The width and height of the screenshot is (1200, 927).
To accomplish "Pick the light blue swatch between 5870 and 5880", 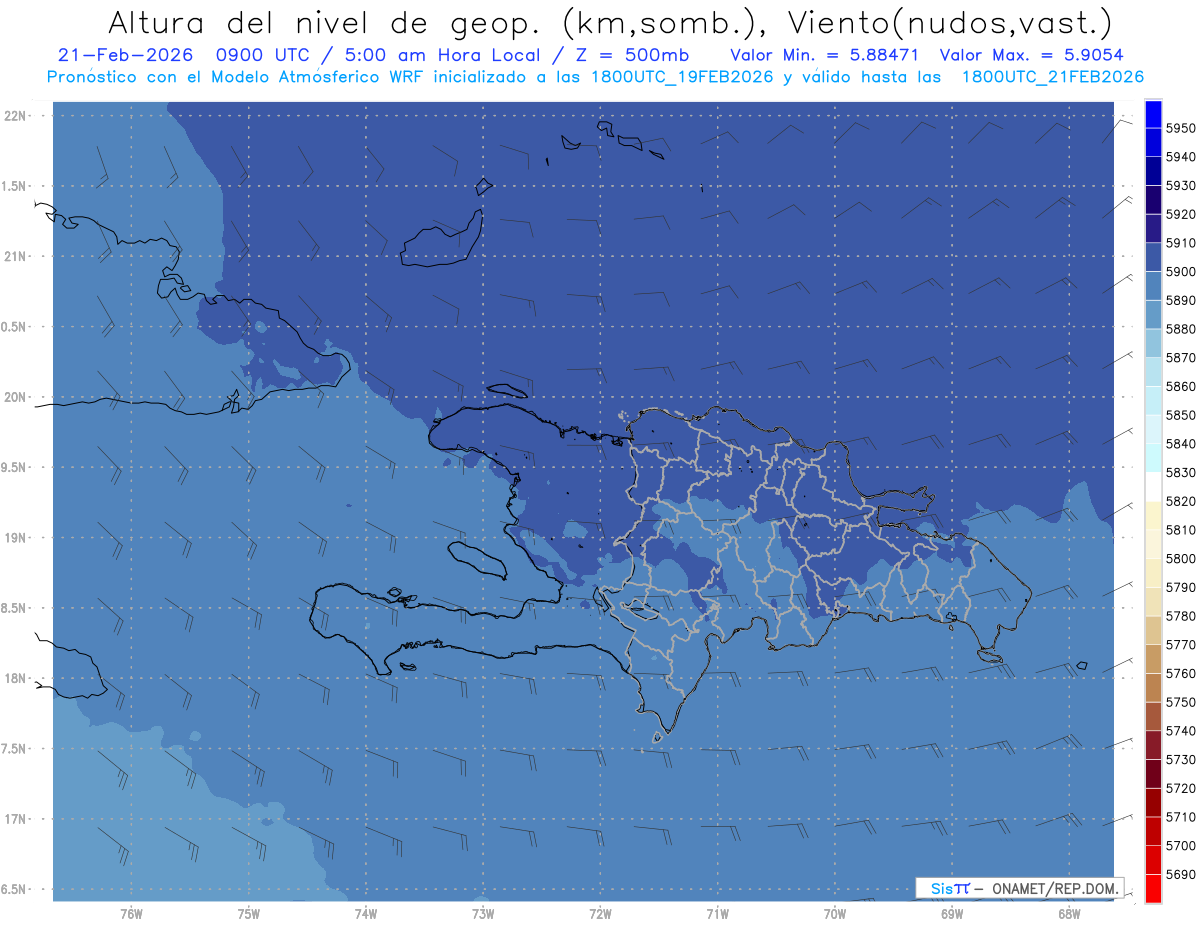I will coord(1153,343).
